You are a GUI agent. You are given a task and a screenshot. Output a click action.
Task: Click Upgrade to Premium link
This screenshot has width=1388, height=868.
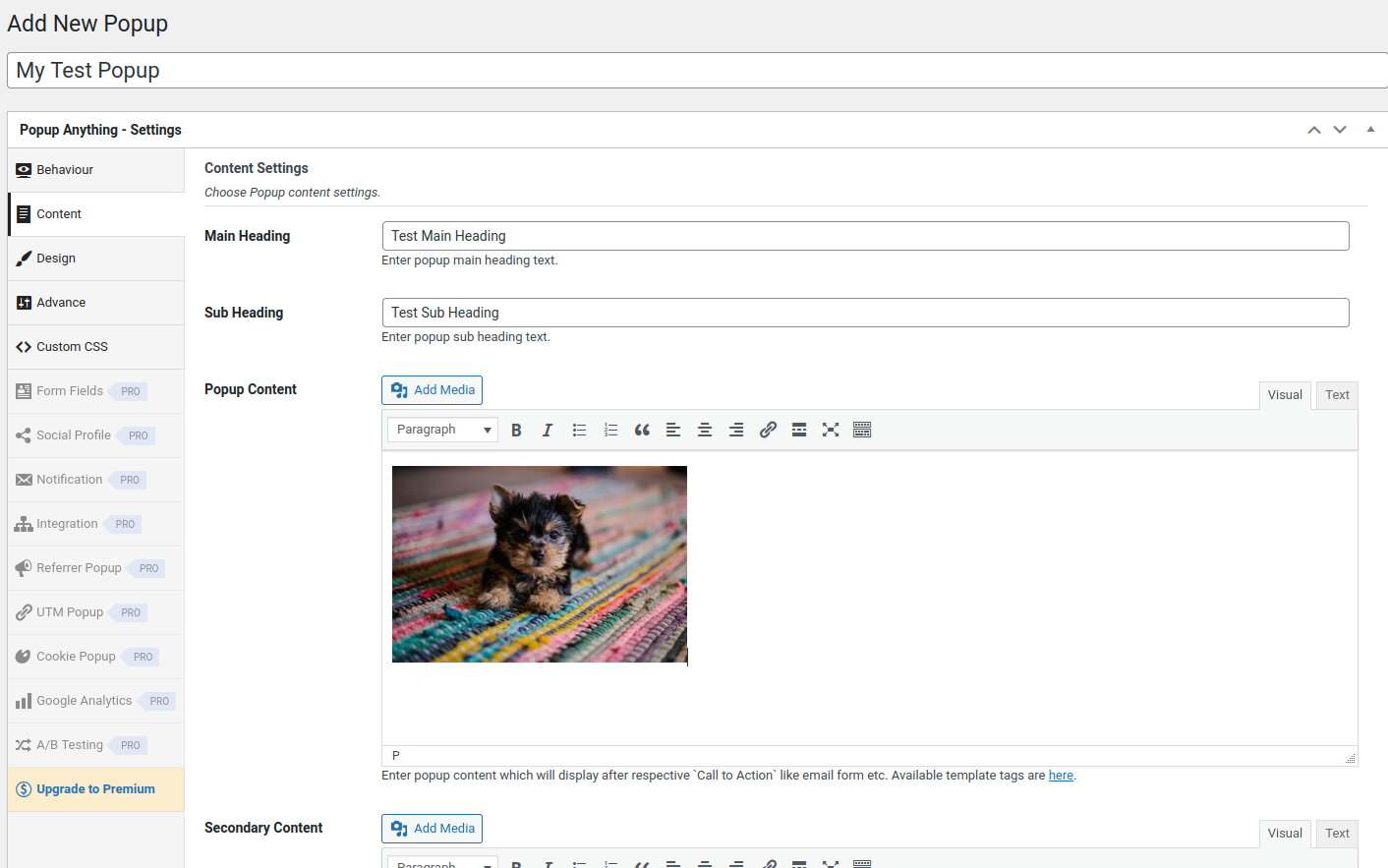coord(95,789)
